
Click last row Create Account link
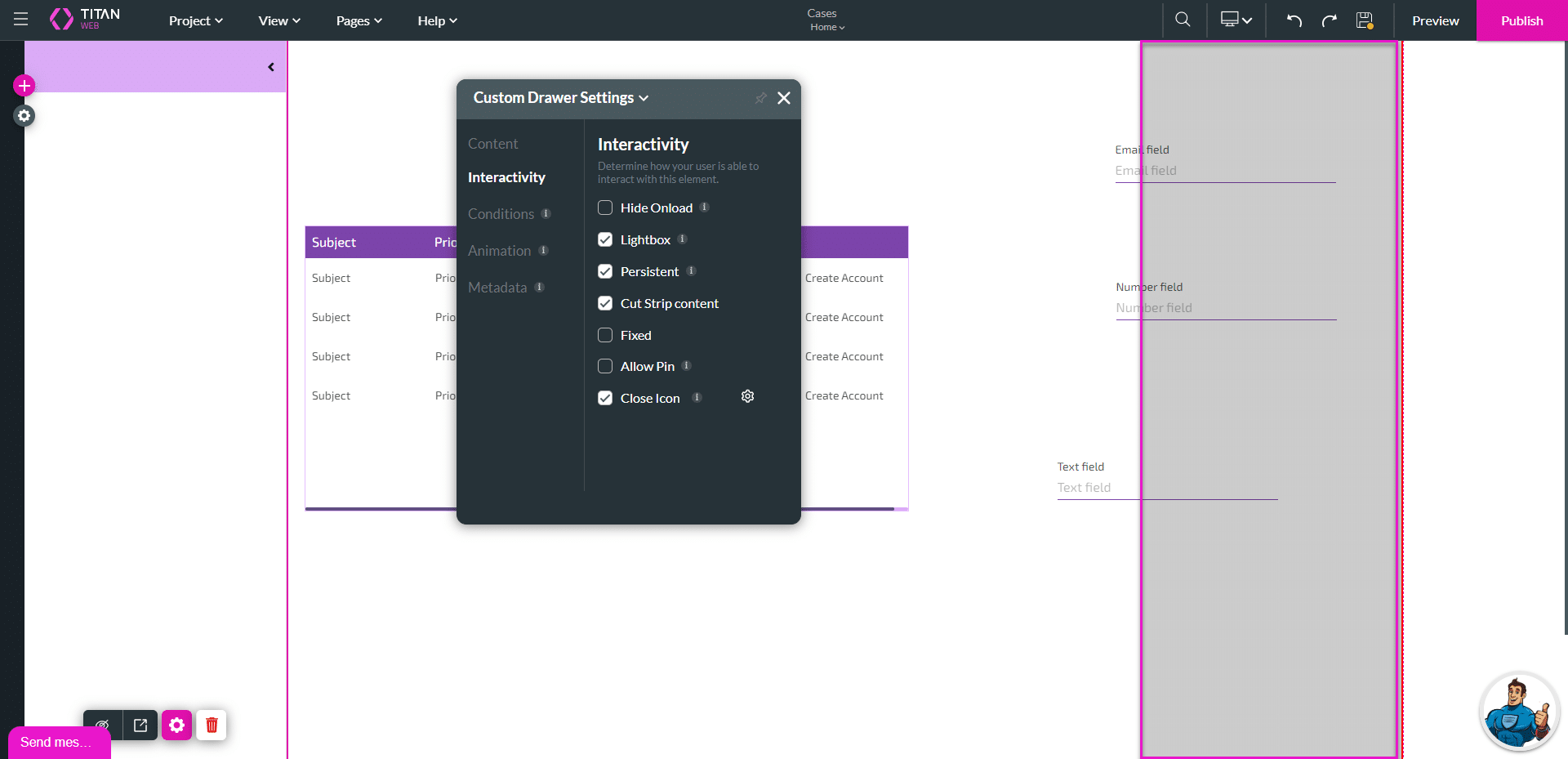coord(844,395)
